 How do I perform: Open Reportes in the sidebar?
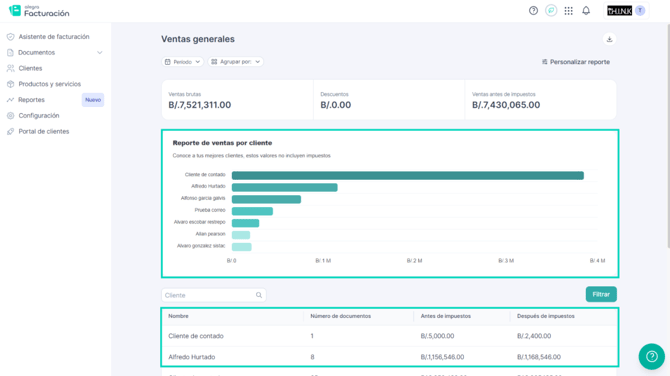pyautogui.click(x=31, y=100)
